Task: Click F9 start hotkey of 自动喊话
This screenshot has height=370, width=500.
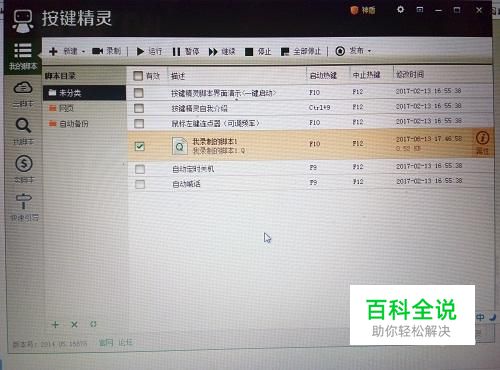Action: 313,182
